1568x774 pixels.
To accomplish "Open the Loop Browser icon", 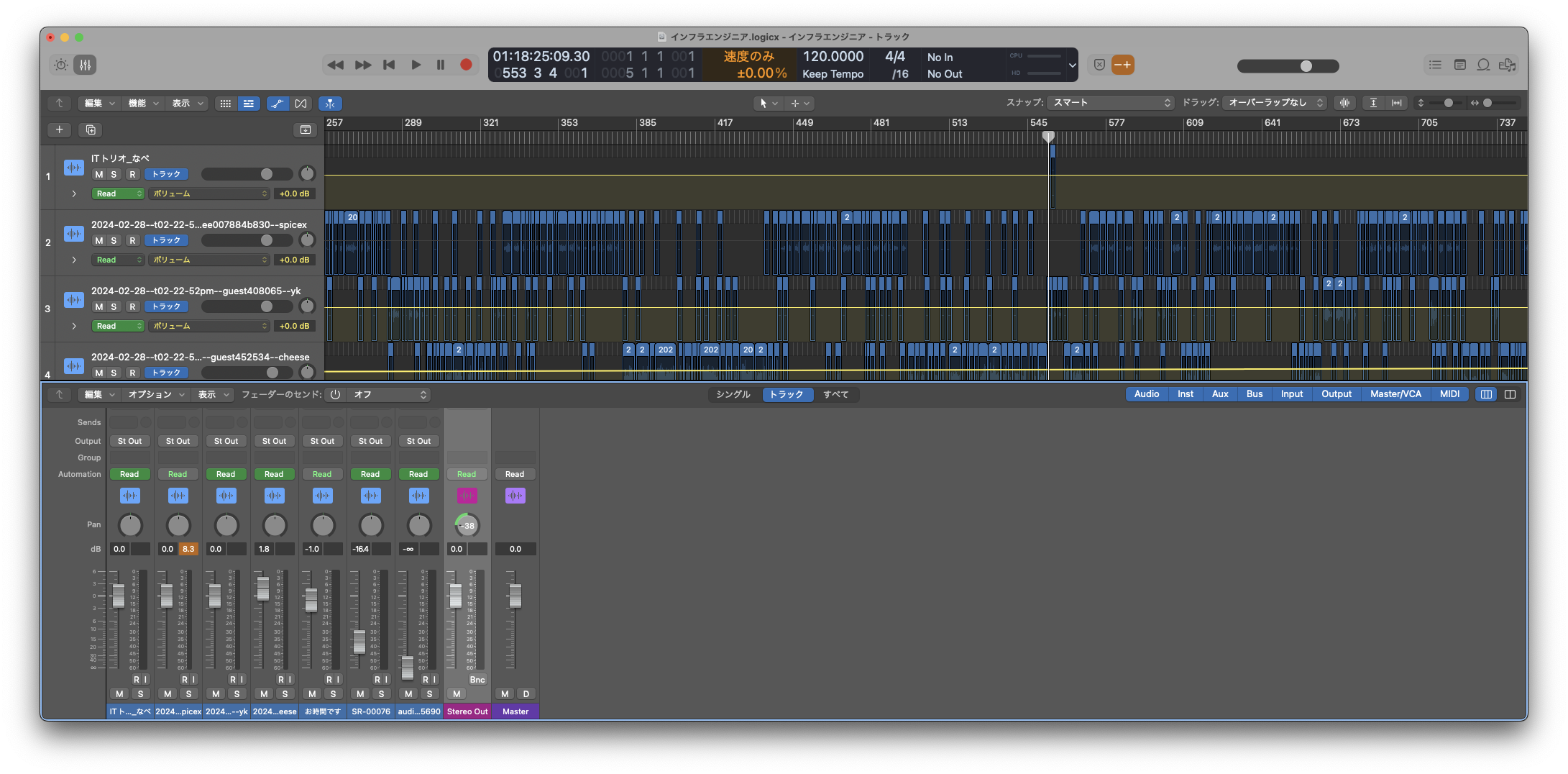I will click(1483, 65).
